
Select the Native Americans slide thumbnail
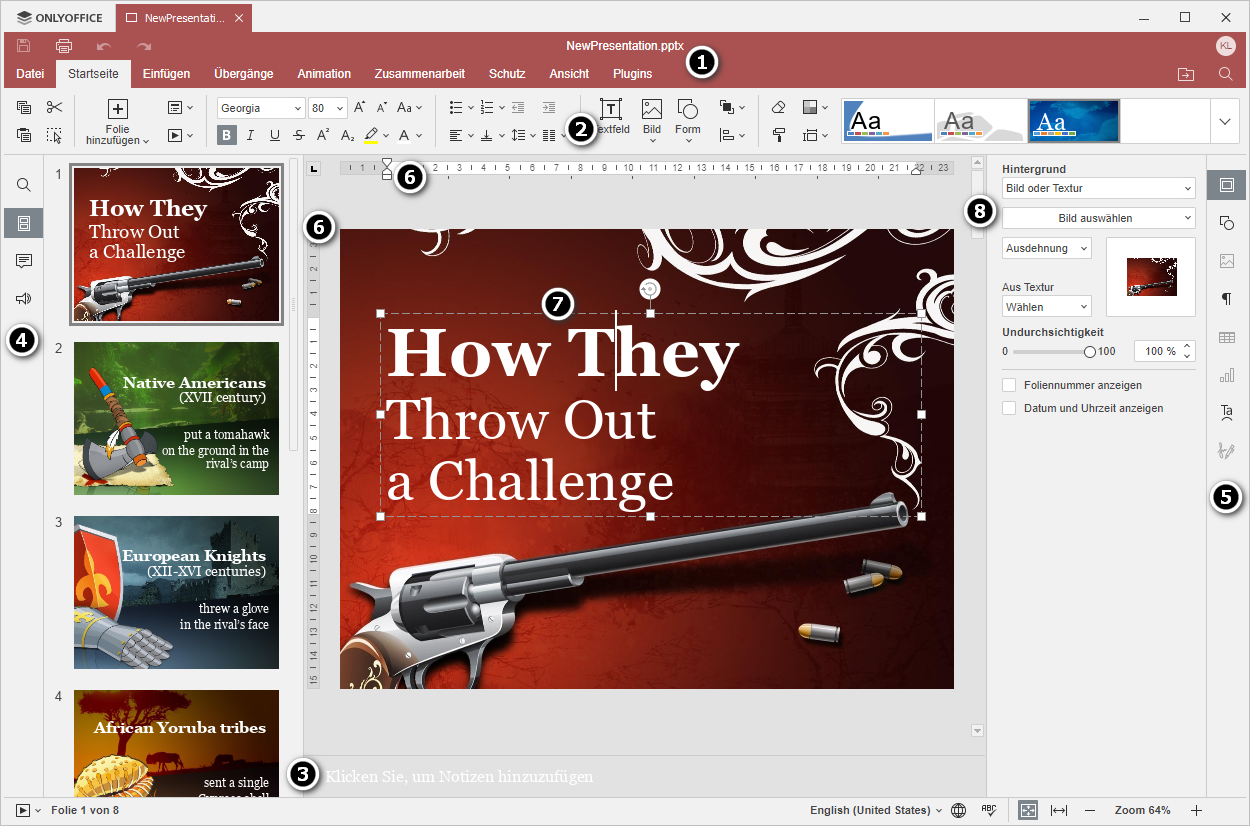(176, 418)
